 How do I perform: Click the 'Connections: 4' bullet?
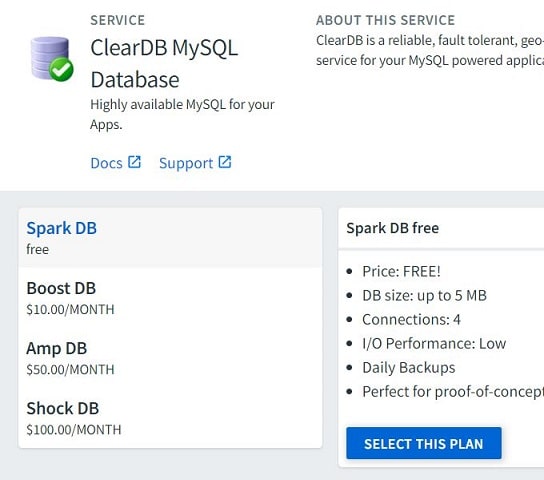coord(411,319)
